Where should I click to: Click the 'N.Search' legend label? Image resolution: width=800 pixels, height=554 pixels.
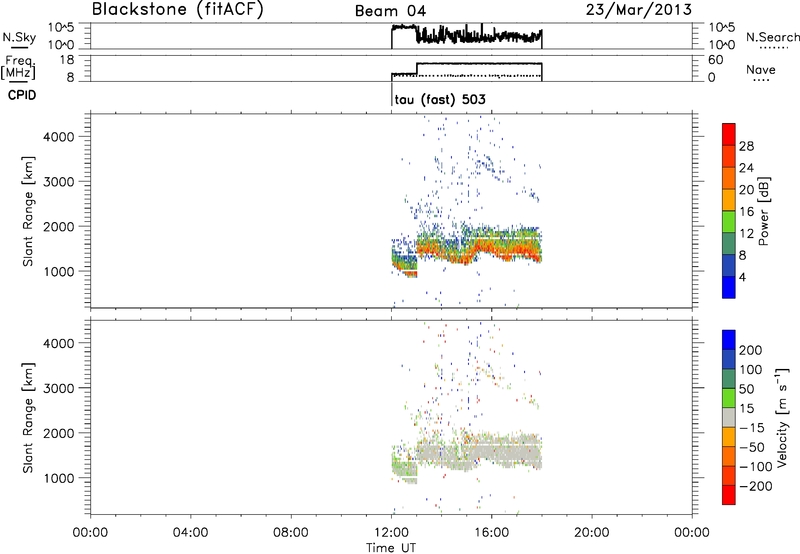[772, 37]
